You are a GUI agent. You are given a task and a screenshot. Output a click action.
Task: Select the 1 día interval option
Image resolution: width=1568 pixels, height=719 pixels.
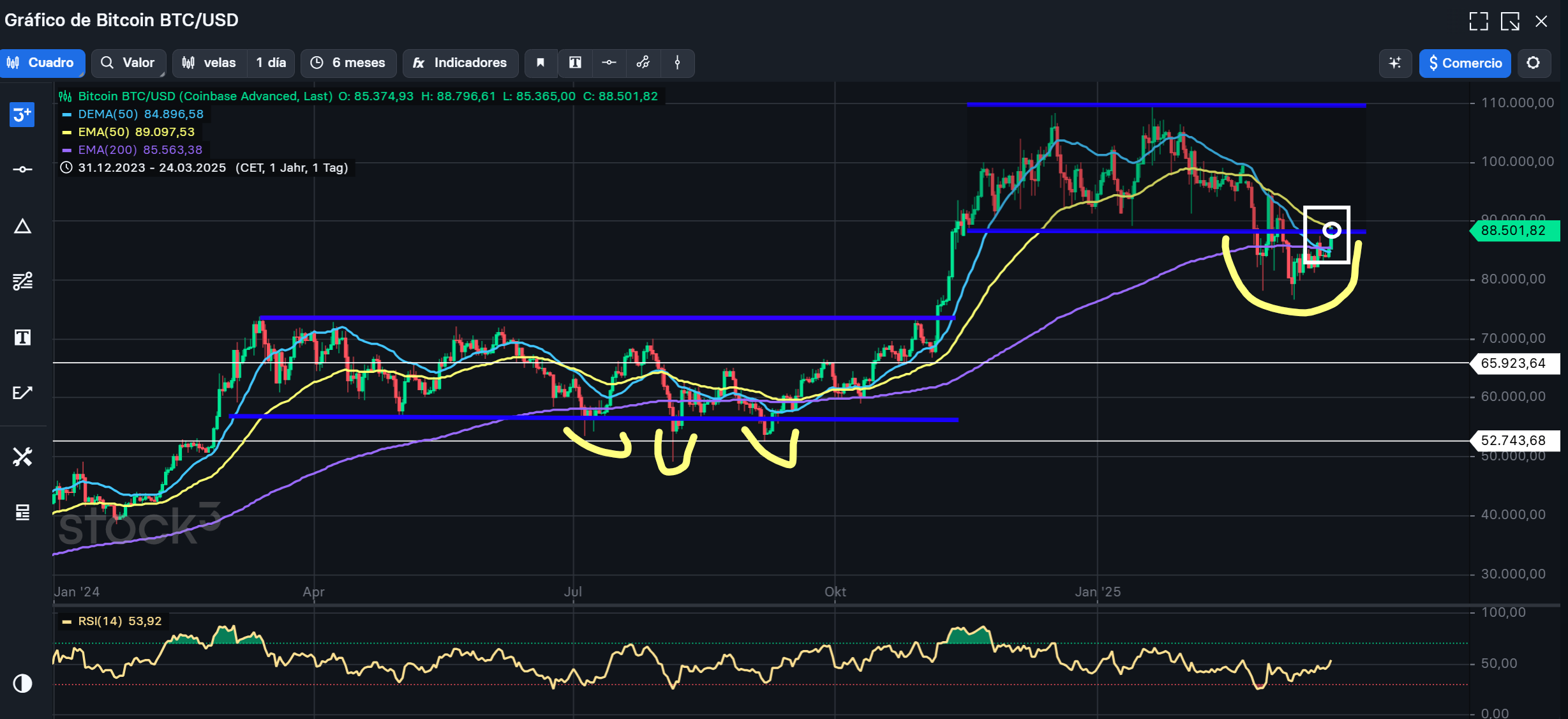coord(271,63)
